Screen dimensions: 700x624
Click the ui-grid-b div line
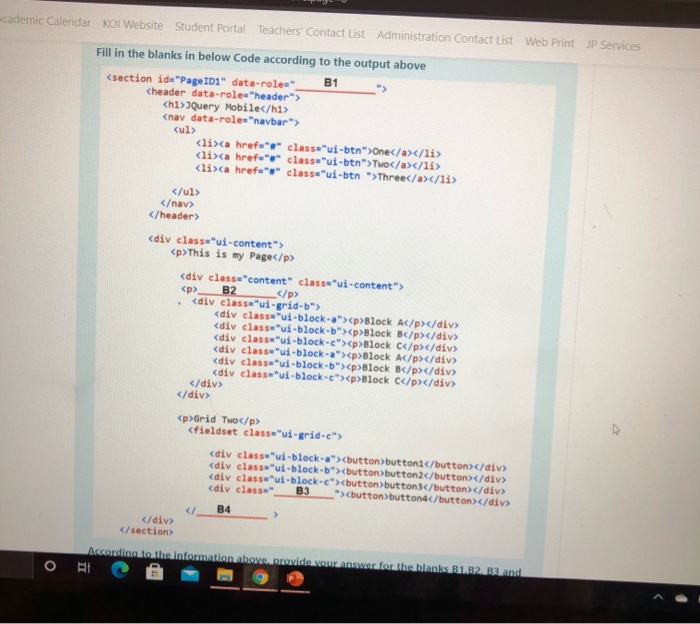[x=256, y=304]
